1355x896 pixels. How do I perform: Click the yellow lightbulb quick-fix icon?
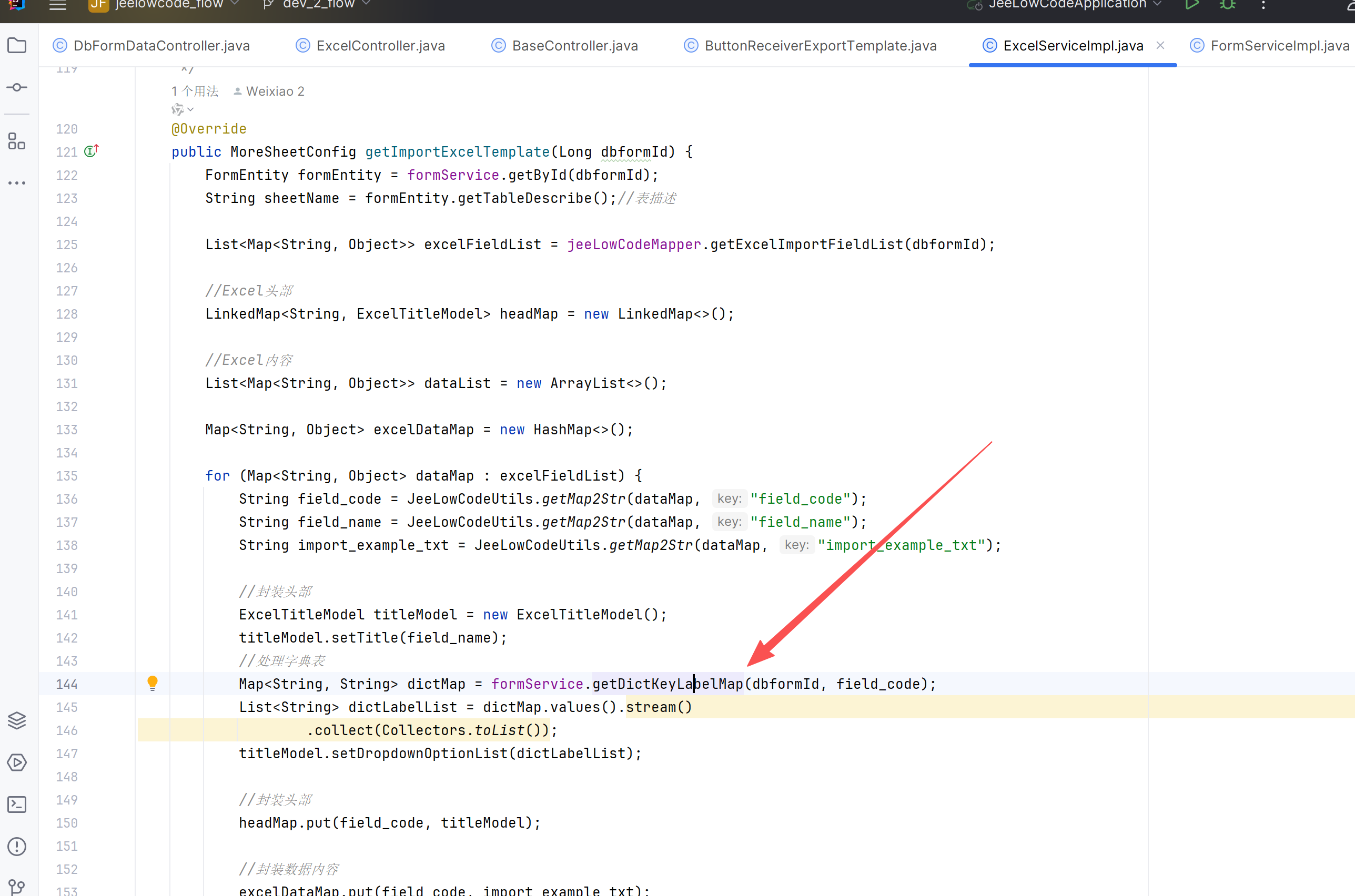tap(152, 683)
